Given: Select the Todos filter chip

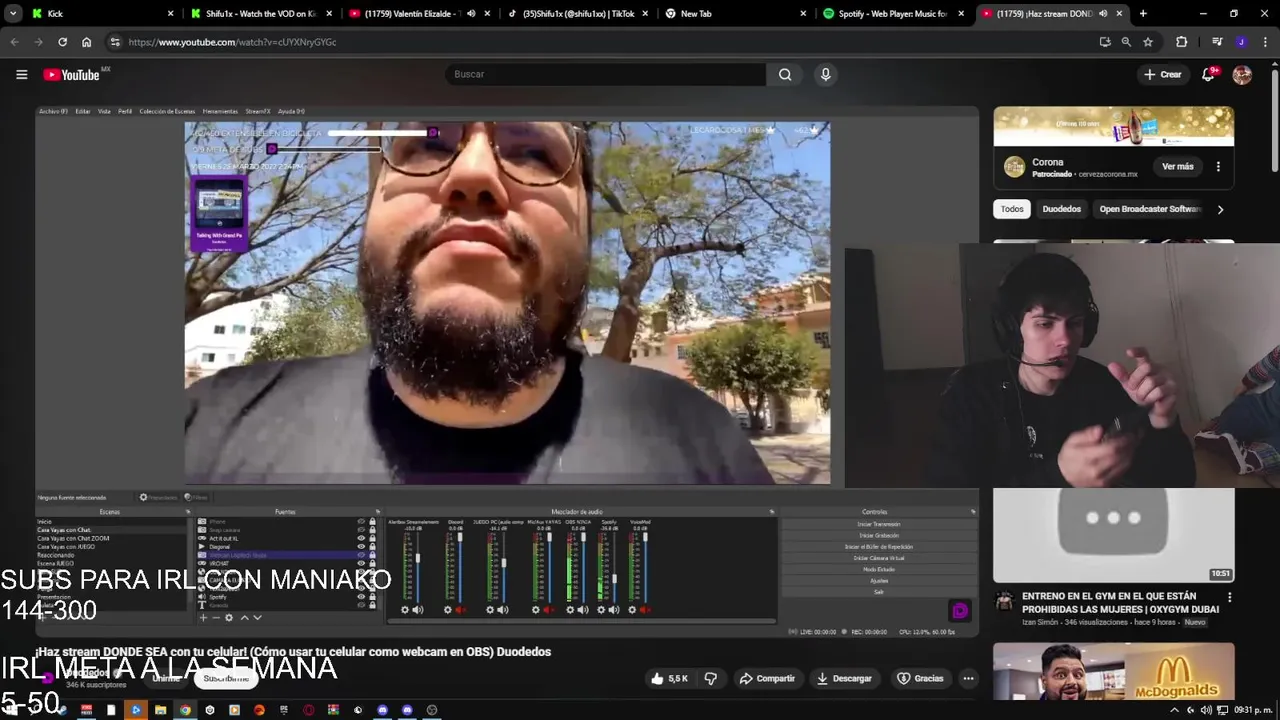Looking at the screenshot, I should (x=1012, y=209).
